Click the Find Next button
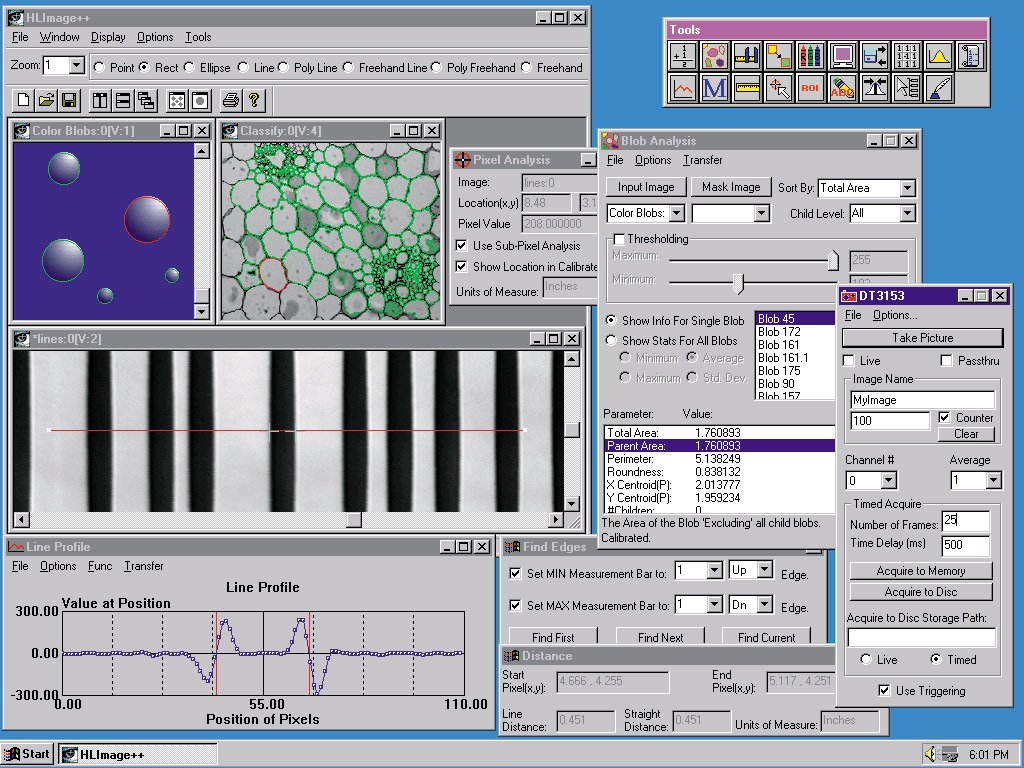The width and height of the screenshot is (1024, 768). [660, 637]
